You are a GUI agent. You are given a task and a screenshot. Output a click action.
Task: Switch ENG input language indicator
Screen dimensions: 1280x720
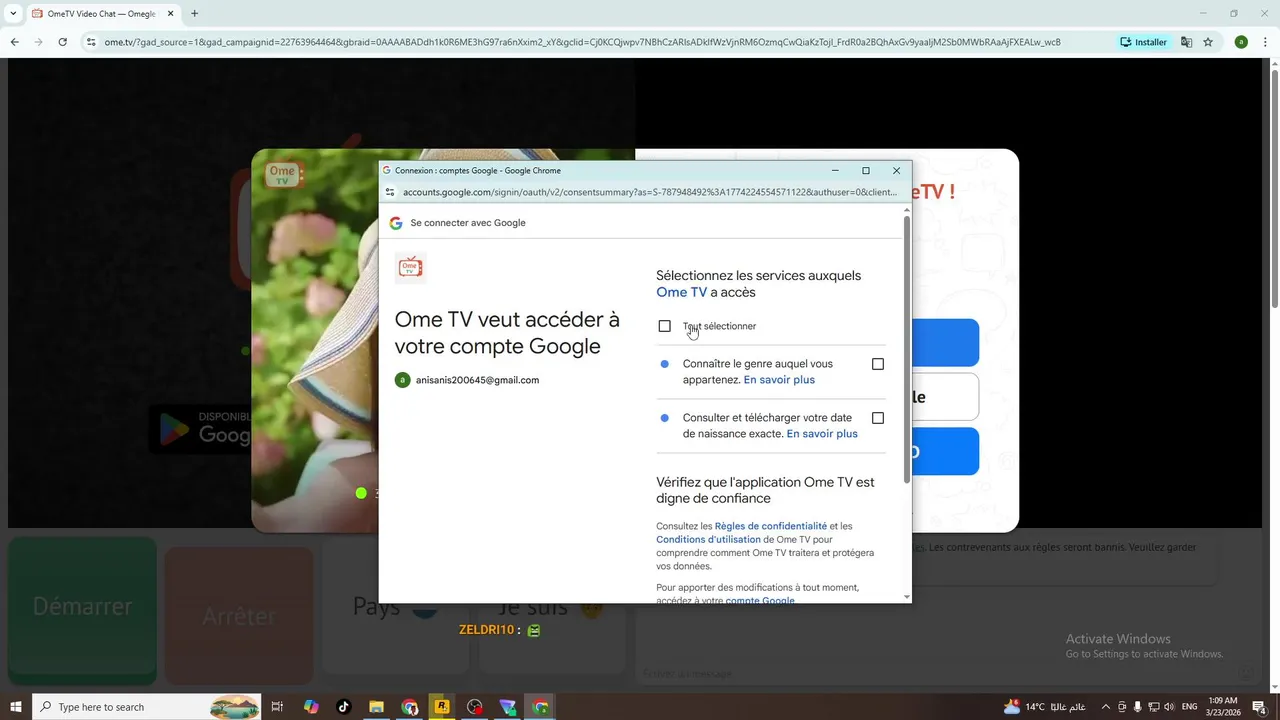pyautogui.click(x=1190, y=707)
